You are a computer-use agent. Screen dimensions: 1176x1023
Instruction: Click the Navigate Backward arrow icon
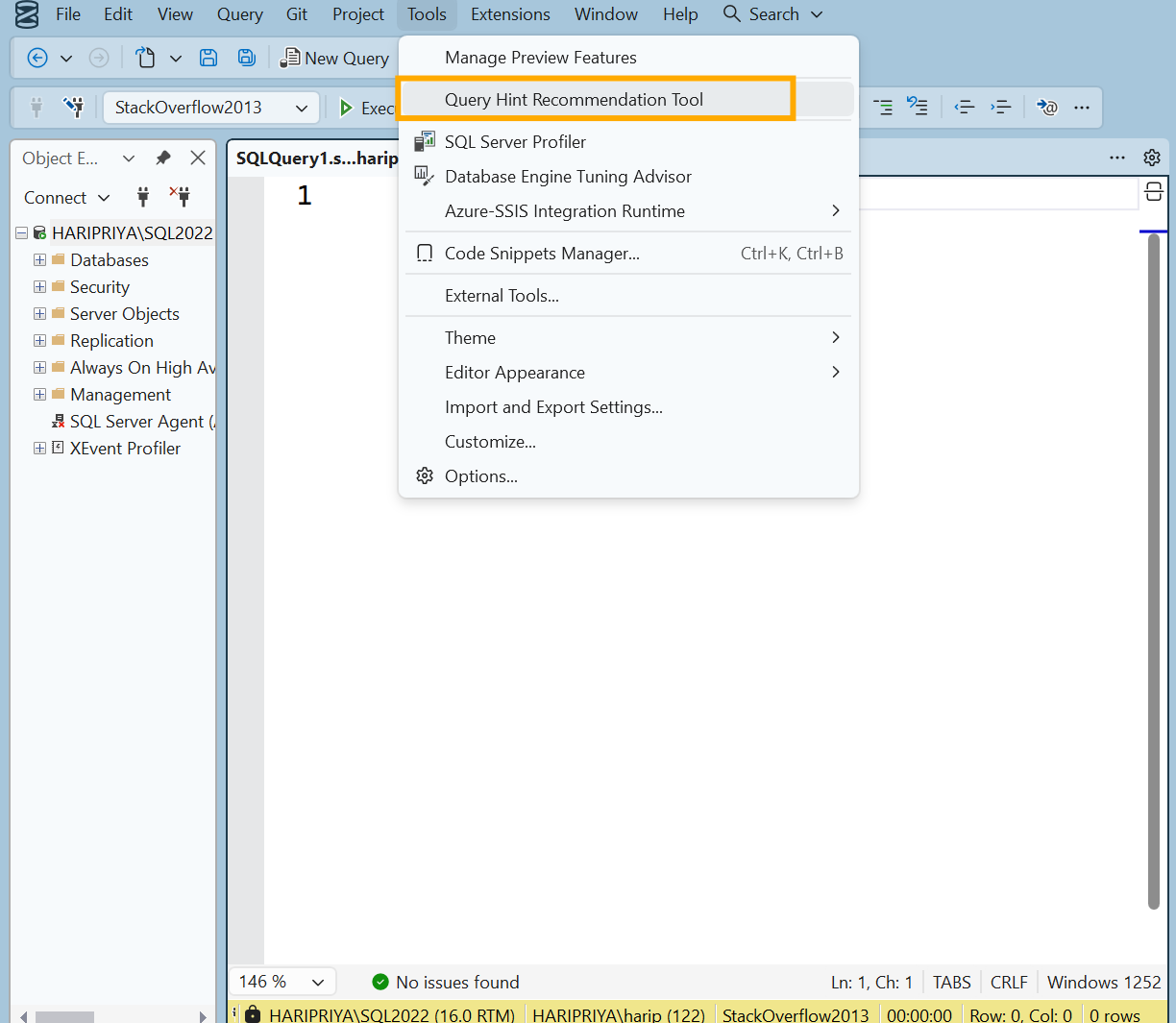click(x=37, y=58)
